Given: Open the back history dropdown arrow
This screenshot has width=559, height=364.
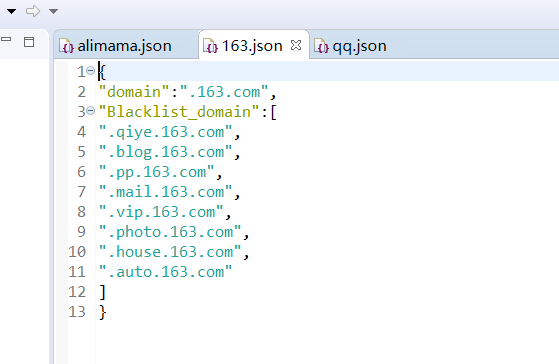Looking at the screenshot, I should coord(11,12).
